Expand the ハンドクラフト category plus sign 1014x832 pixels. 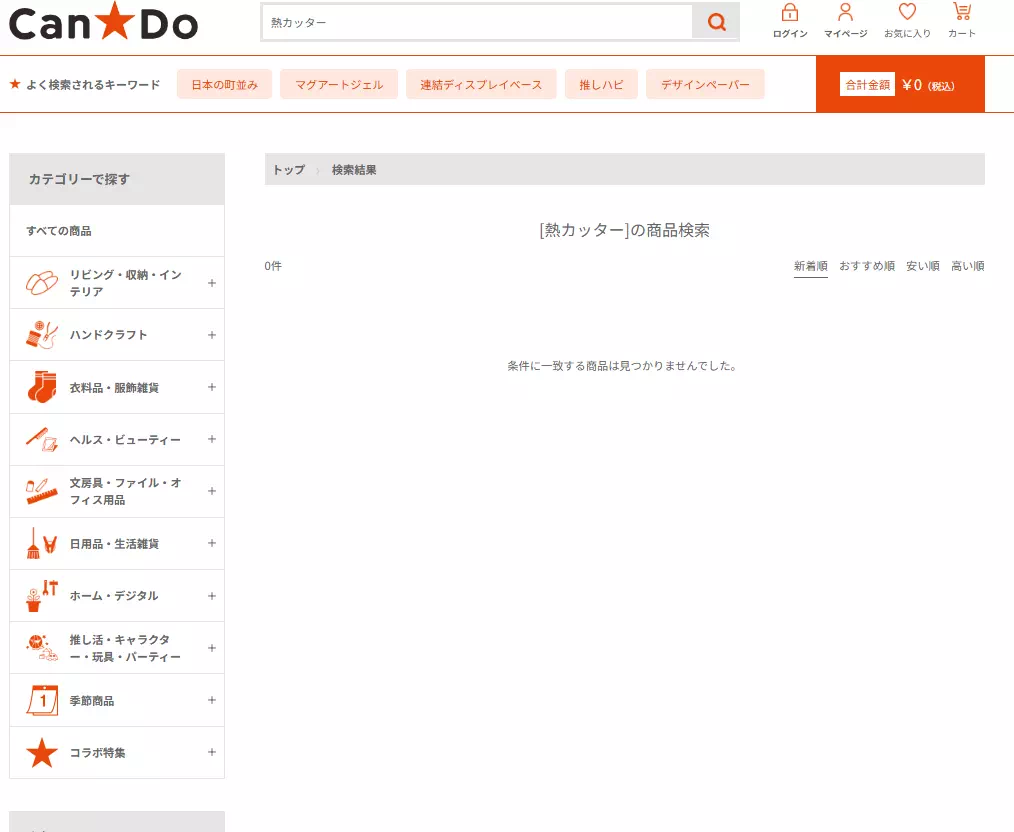tap(211, 335)
